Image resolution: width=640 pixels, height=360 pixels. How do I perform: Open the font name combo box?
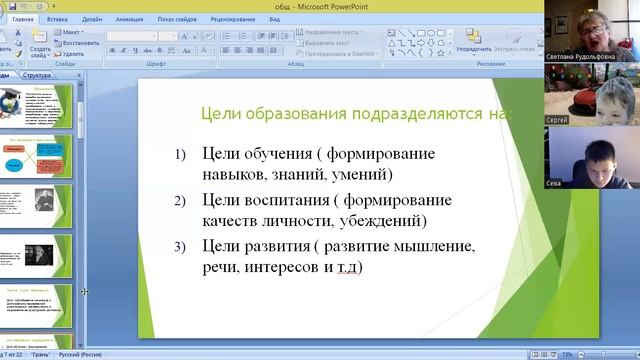[x=131, y=36]
